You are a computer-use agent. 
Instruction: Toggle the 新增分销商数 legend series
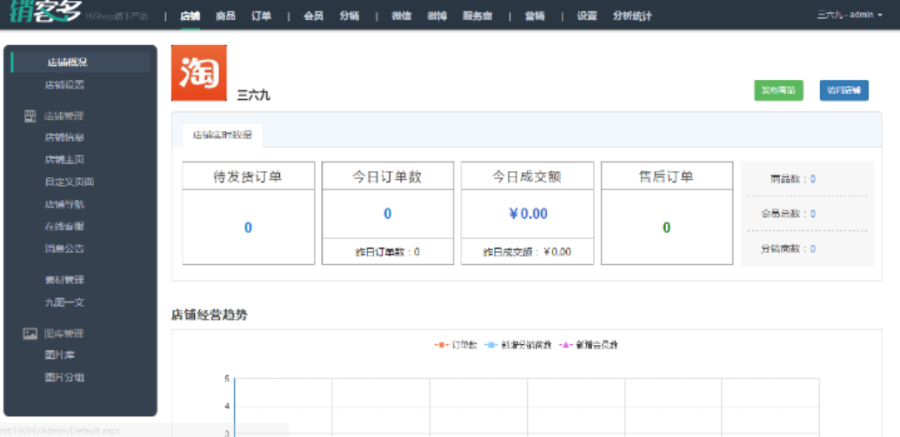tap(519, 345)
